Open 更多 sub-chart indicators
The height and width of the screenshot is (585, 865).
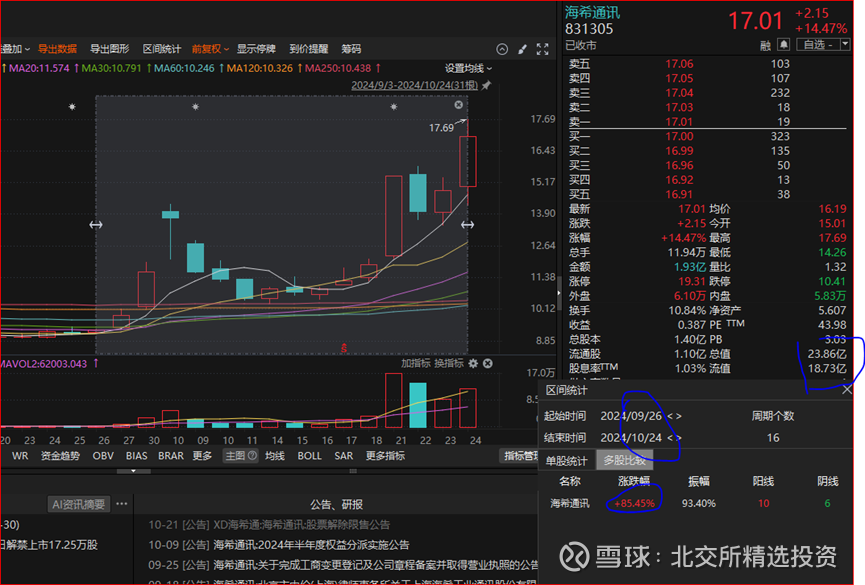202,456
